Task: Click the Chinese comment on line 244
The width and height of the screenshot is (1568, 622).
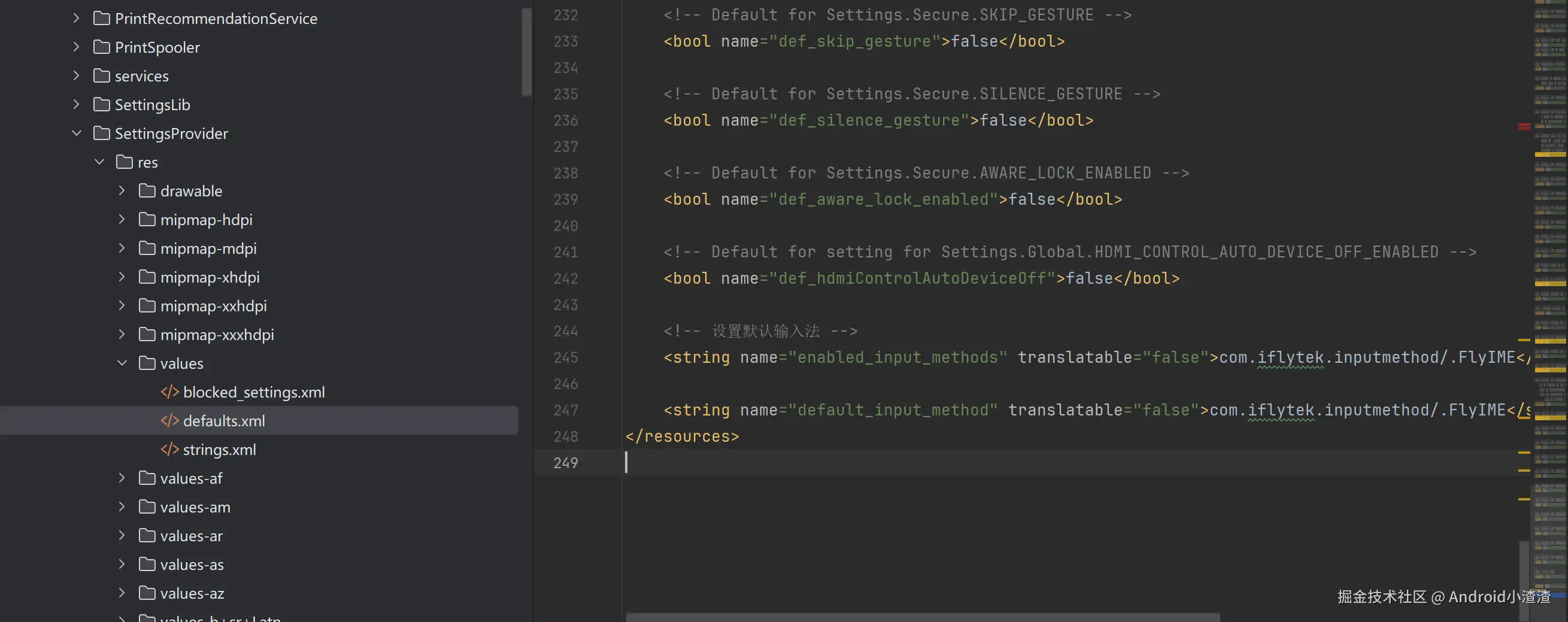Action: (761, 331)
